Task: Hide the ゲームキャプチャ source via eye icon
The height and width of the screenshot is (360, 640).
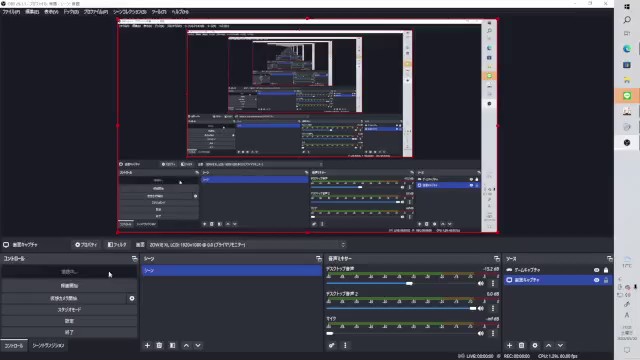Action: pos(596,270)
